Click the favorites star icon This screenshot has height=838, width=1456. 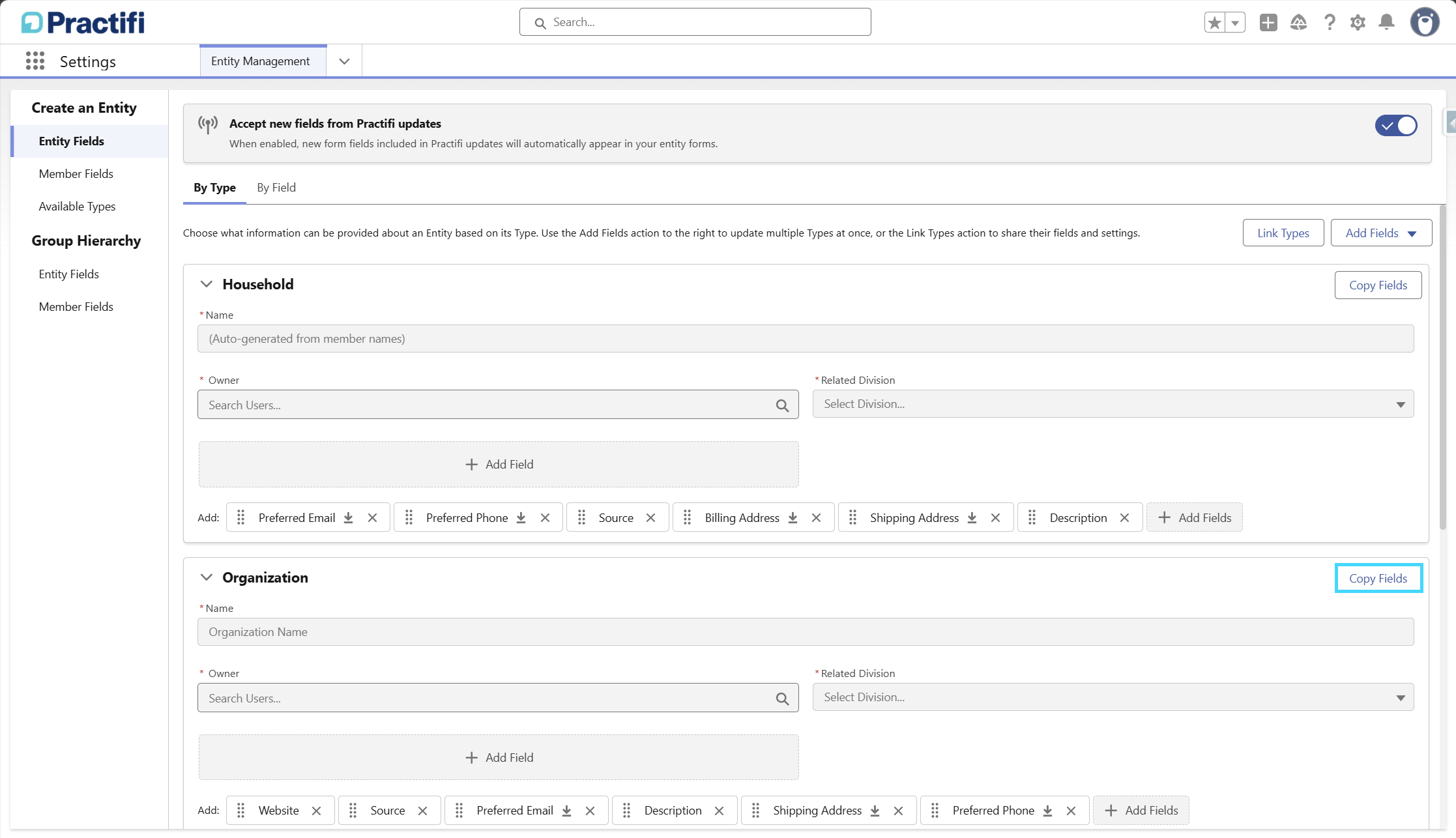[x=1215, y=23]
